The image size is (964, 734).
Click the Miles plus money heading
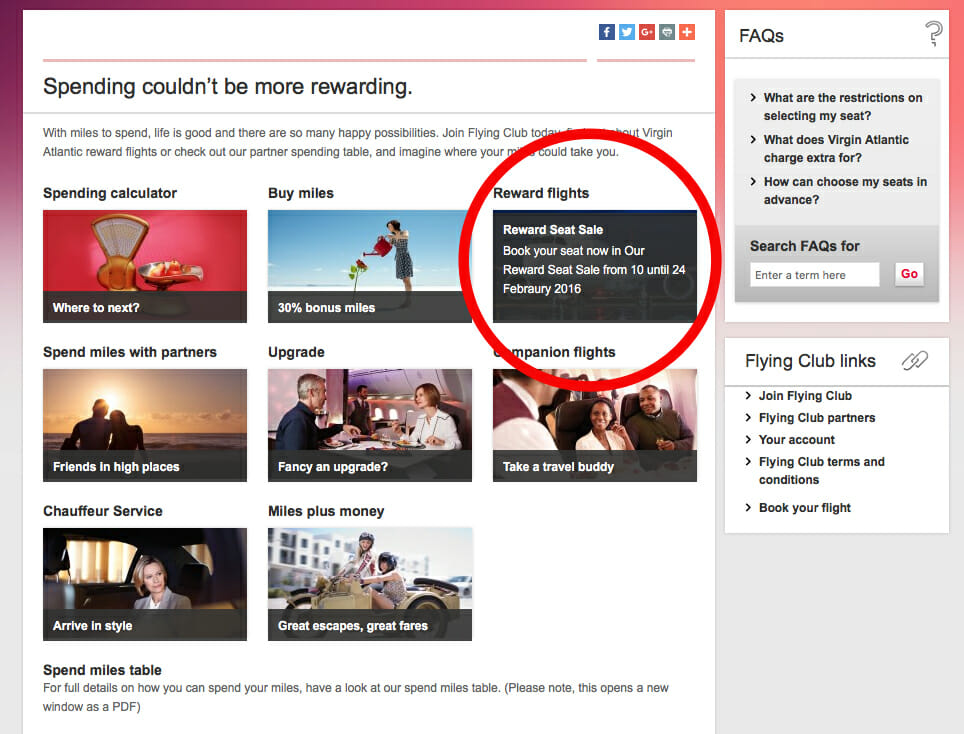(326, 511)
